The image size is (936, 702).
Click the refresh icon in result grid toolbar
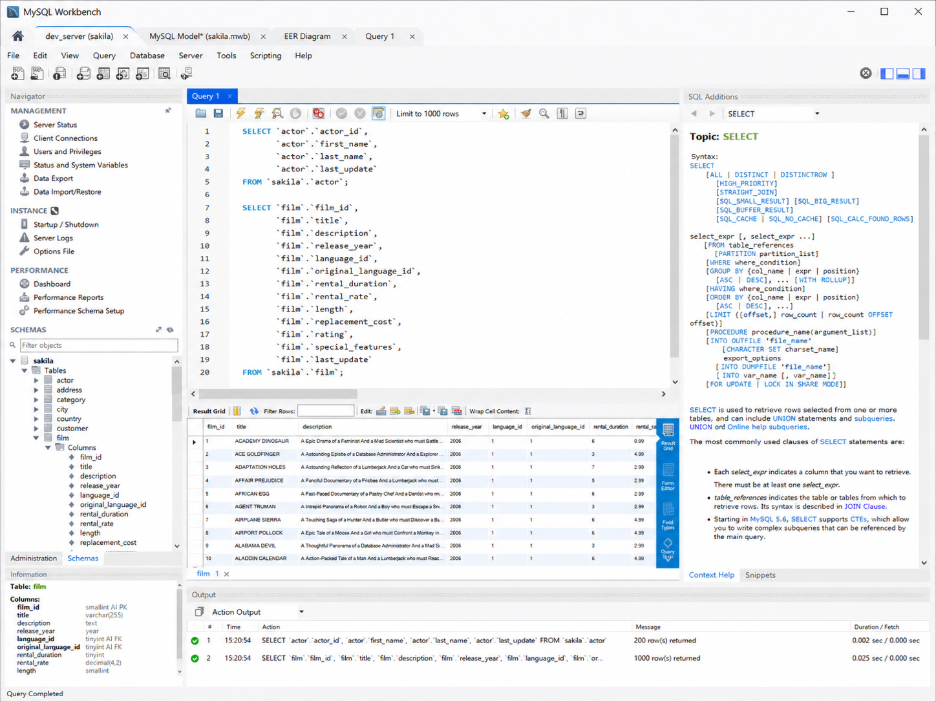pyautogui.click(x=254, y=411)
